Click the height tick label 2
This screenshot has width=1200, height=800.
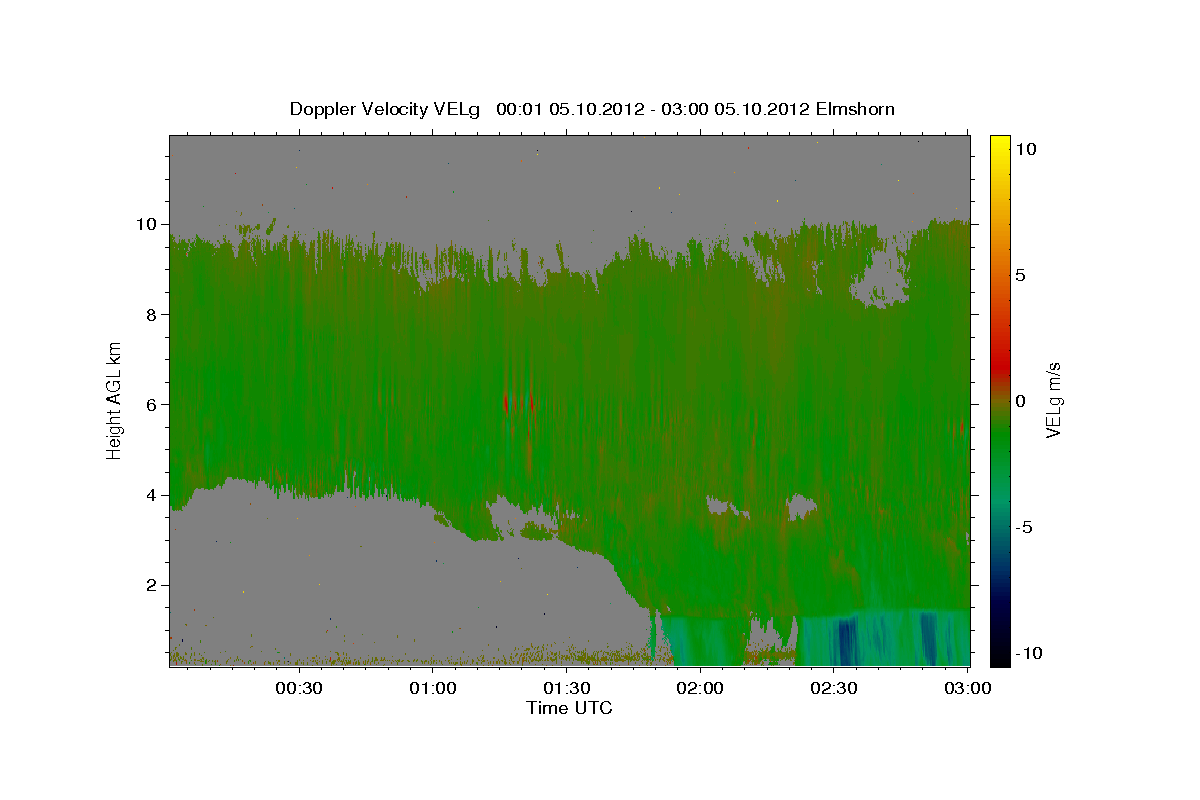154,585
